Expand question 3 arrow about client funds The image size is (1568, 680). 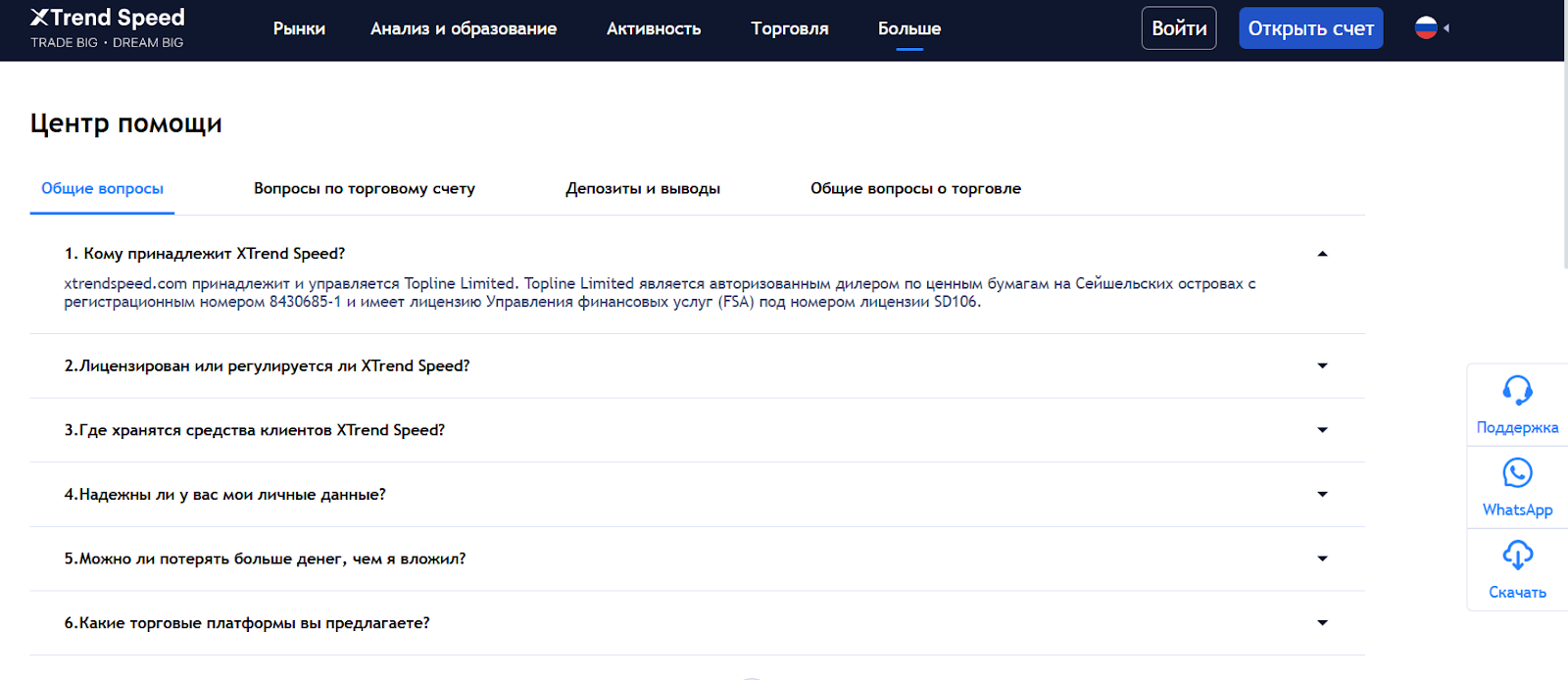[1322, 430]
